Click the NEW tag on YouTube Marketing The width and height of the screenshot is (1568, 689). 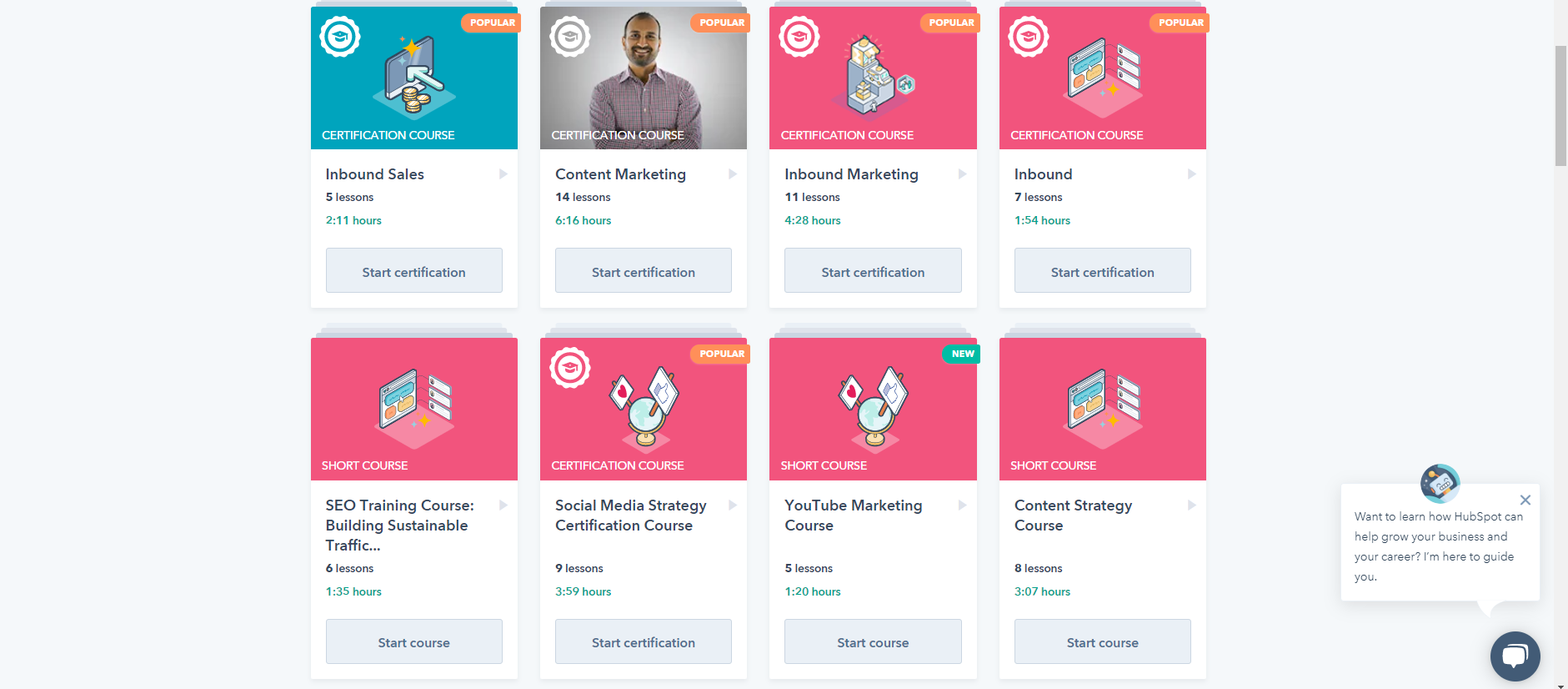[962, 354]
